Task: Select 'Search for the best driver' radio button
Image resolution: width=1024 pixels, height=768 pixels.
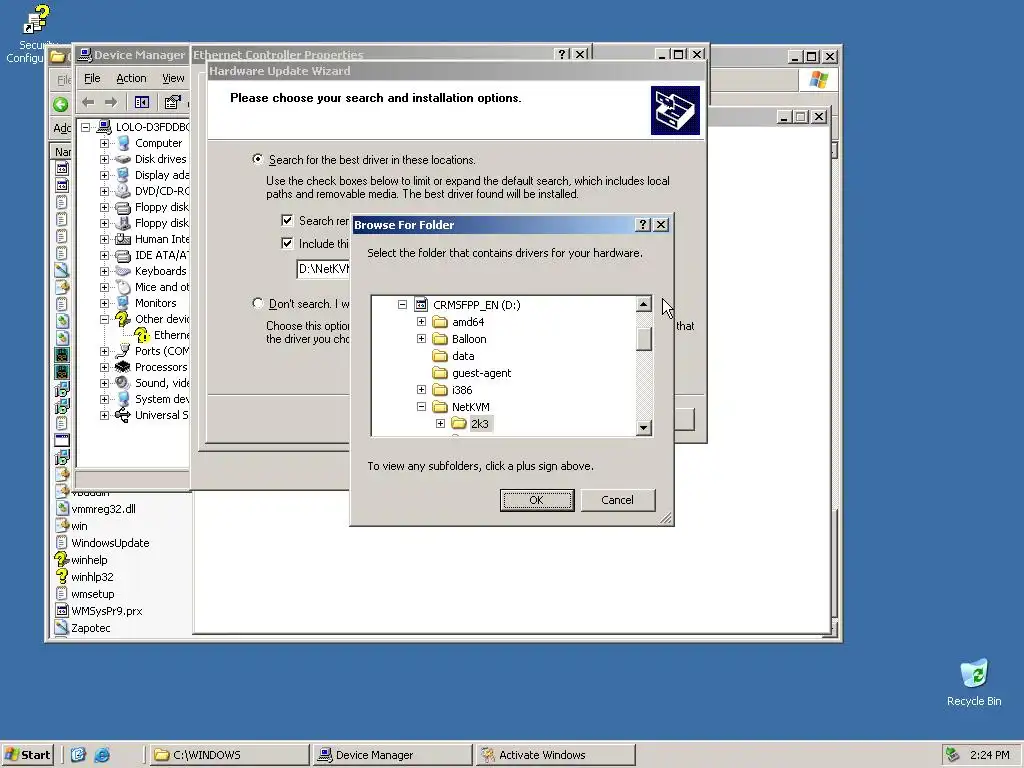Action: 258,159
